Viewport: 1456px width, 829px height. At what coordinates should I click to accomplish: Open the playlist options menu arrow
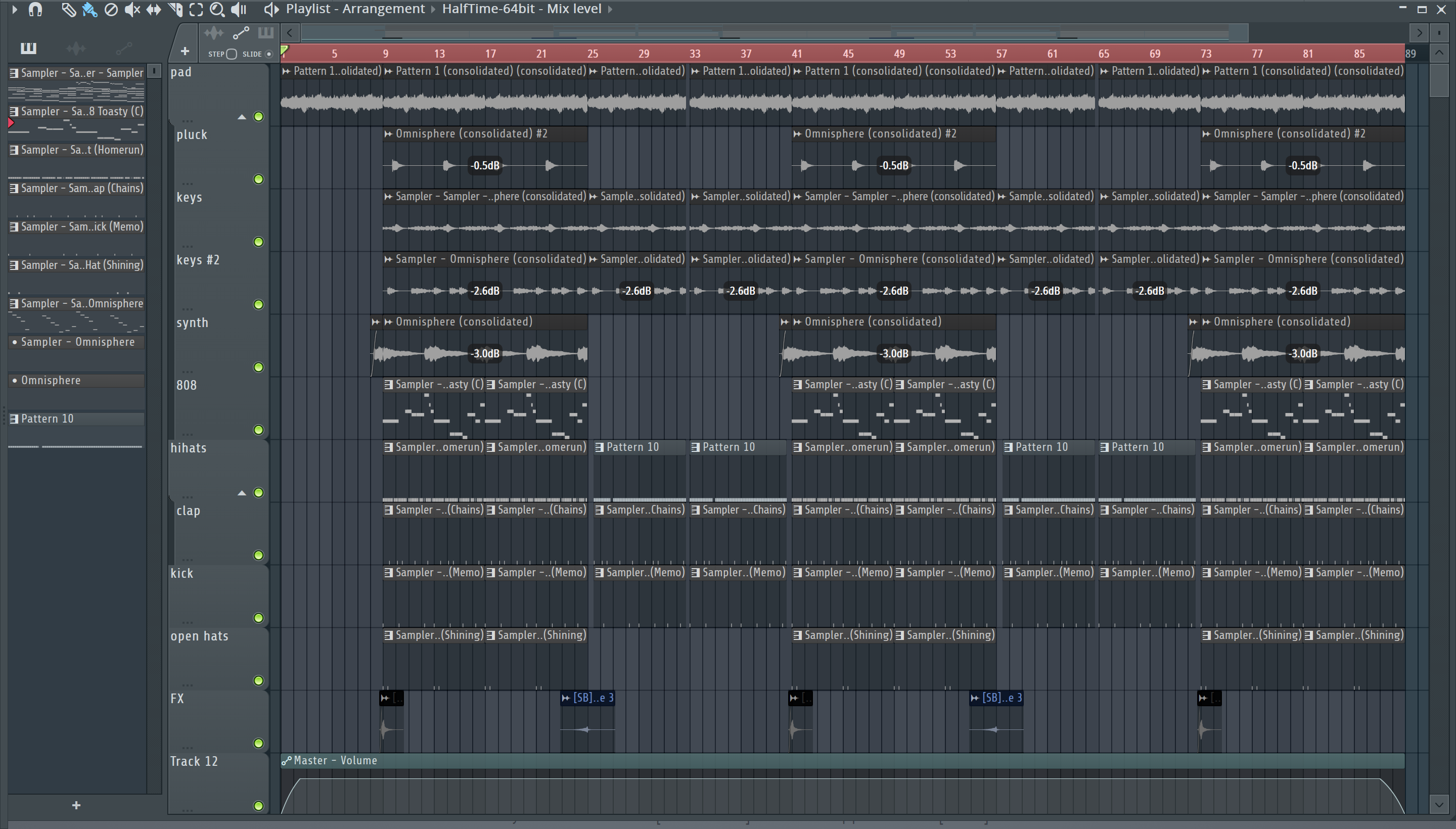click(x=14, y=9)
